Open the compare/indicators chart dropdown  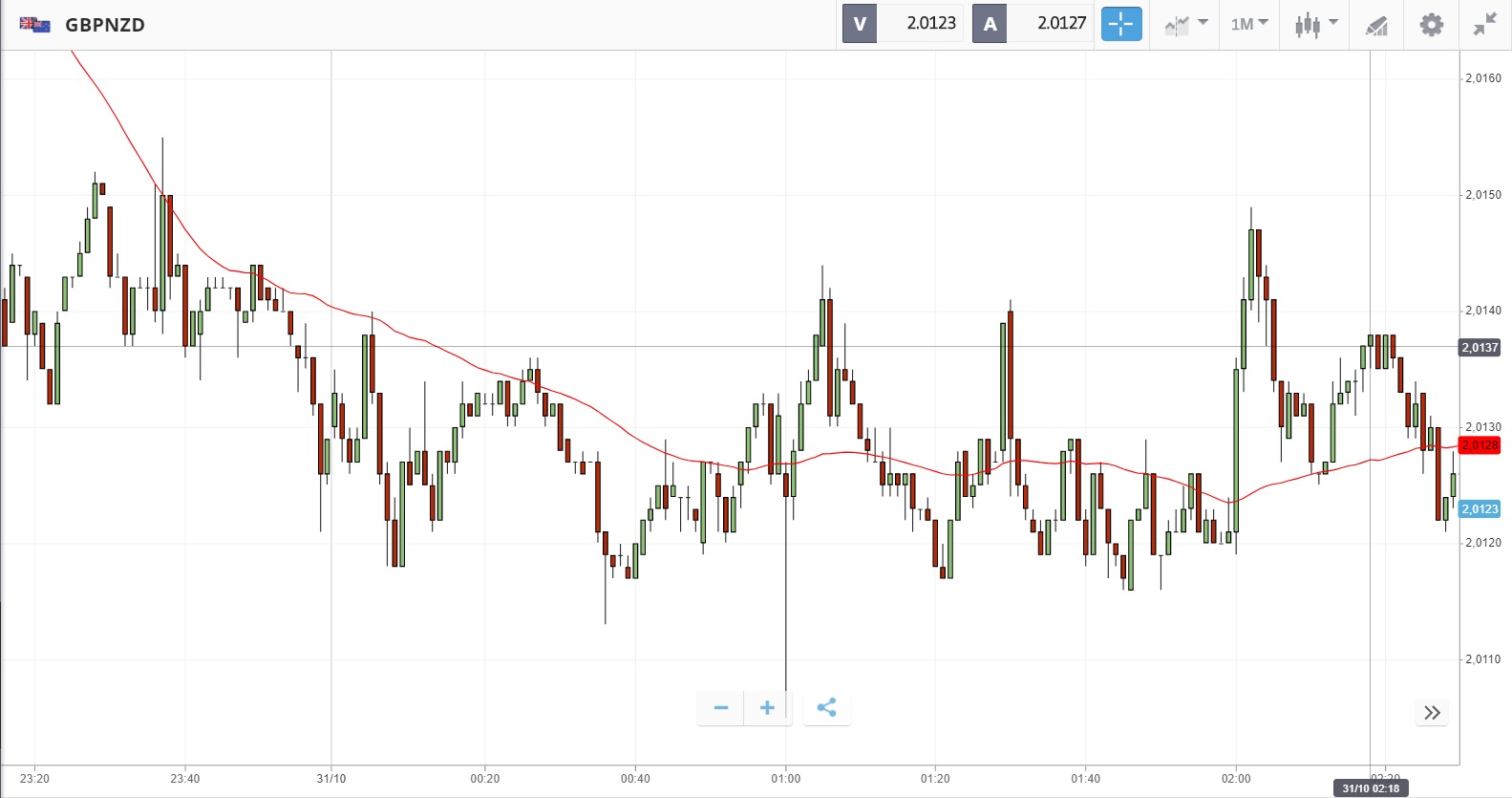(x=1185, y=24)
